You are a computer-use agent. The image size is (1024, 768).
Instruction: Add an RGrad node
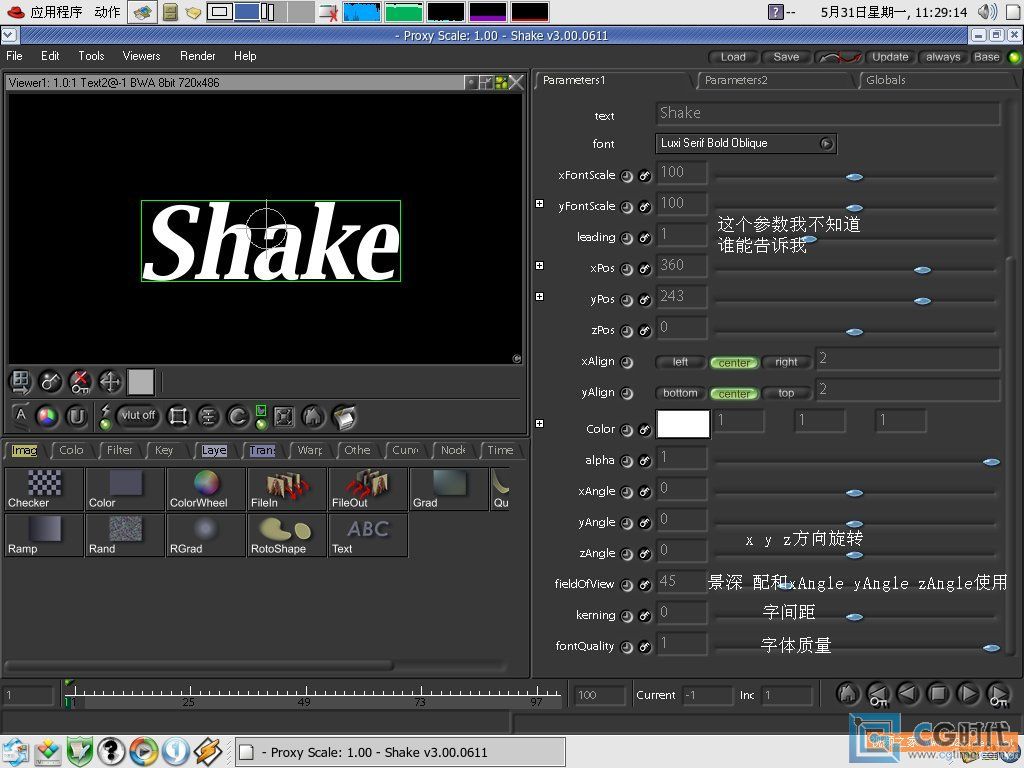(206, 535)
